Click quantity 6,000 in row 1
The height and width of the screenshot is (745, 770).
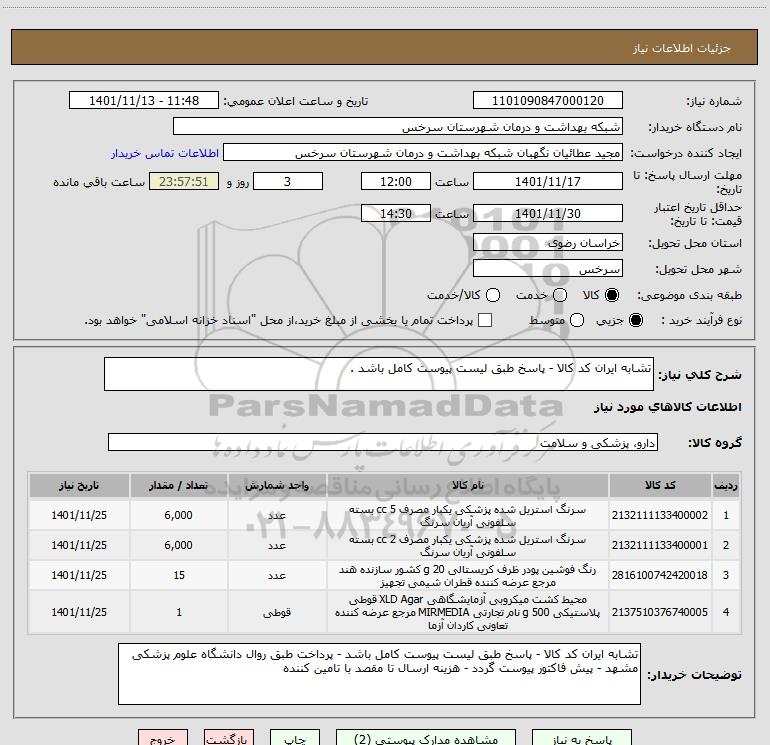(x=179, y=515)
